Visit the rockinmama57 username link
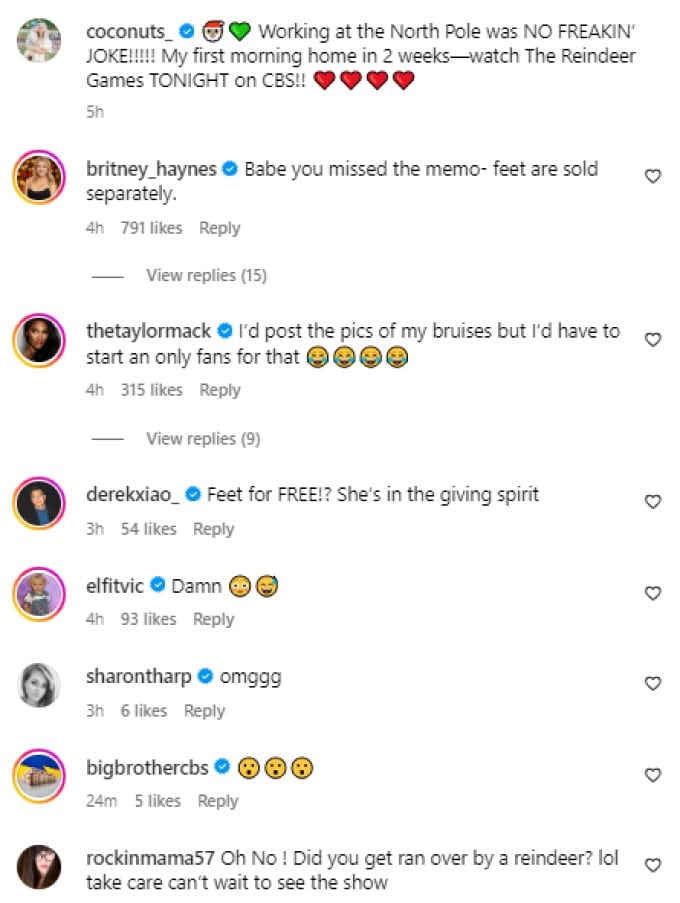The width and height of the screenshot is (680, 903). click(148, 857)
